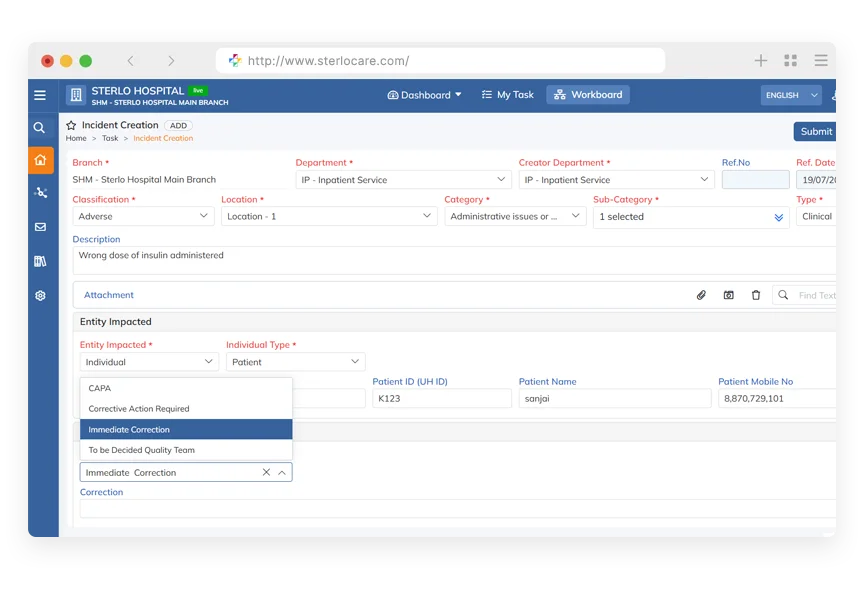Collapse the Immediate Correction combo box arrow
The width and height of the screenshot is (858, 606).
pos(282,472)
